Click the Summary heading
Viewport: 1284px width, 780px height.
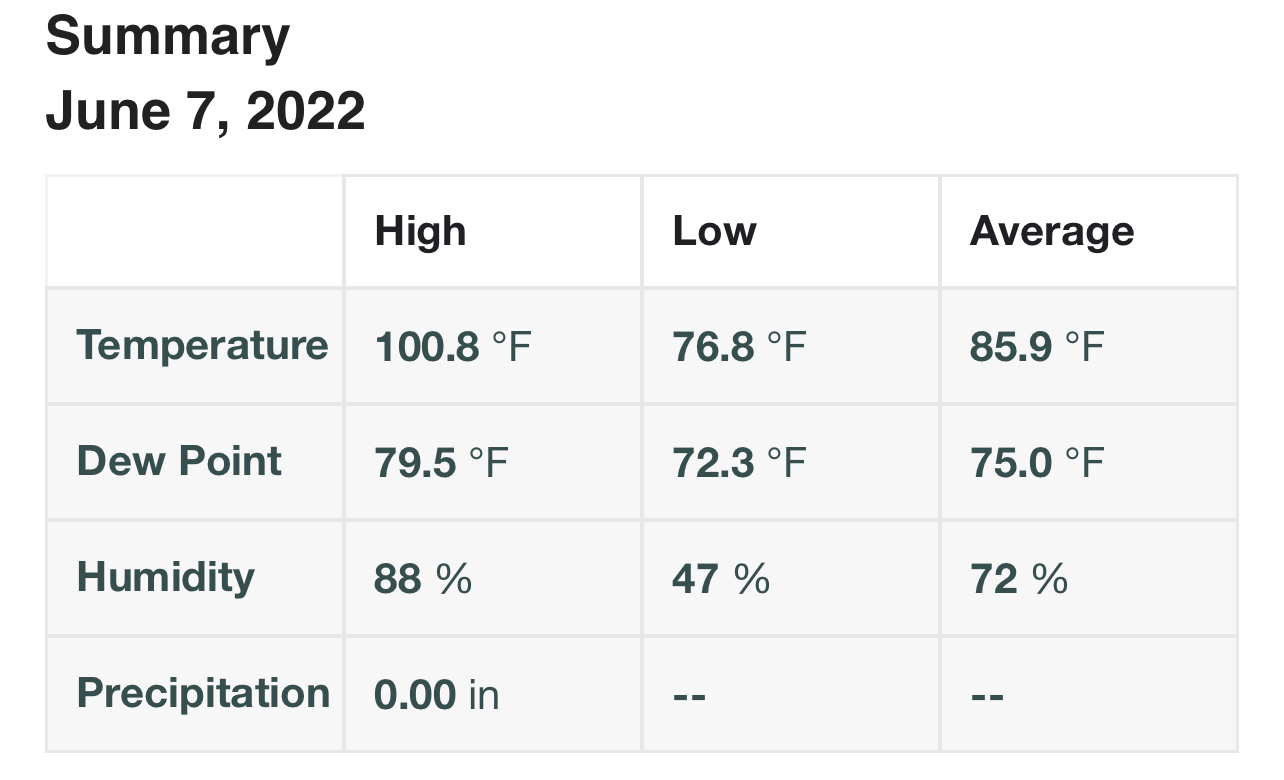[x=168, y=36]
